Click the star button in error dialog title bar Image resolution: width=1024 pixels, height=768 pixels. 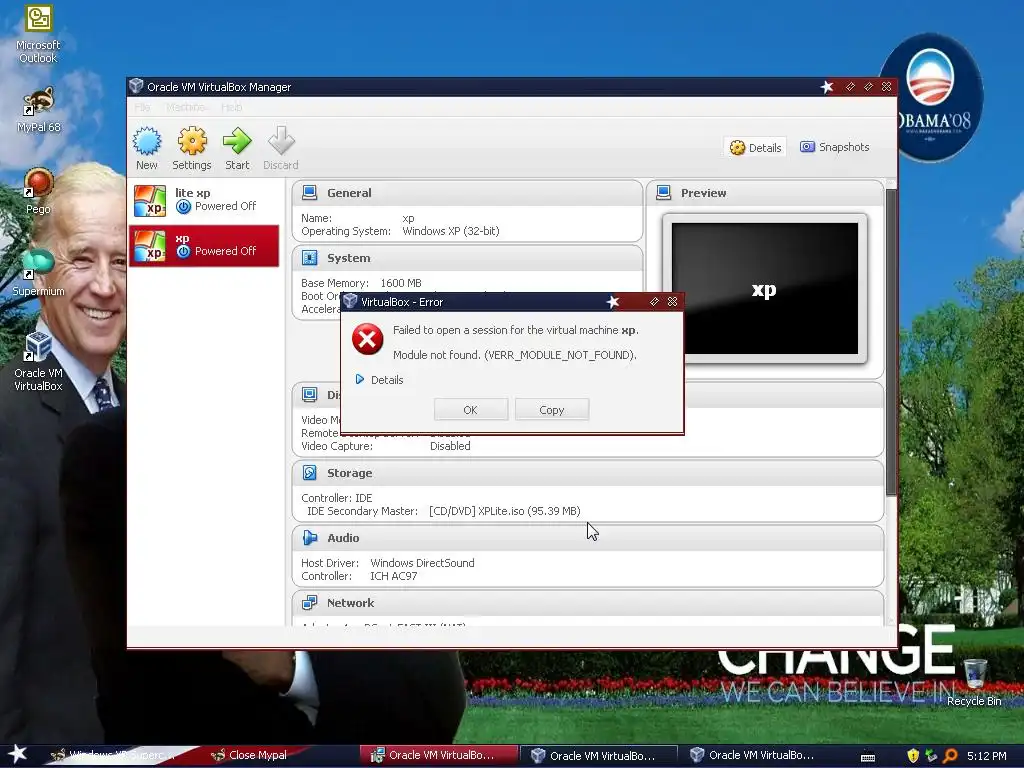click(613, 302)
